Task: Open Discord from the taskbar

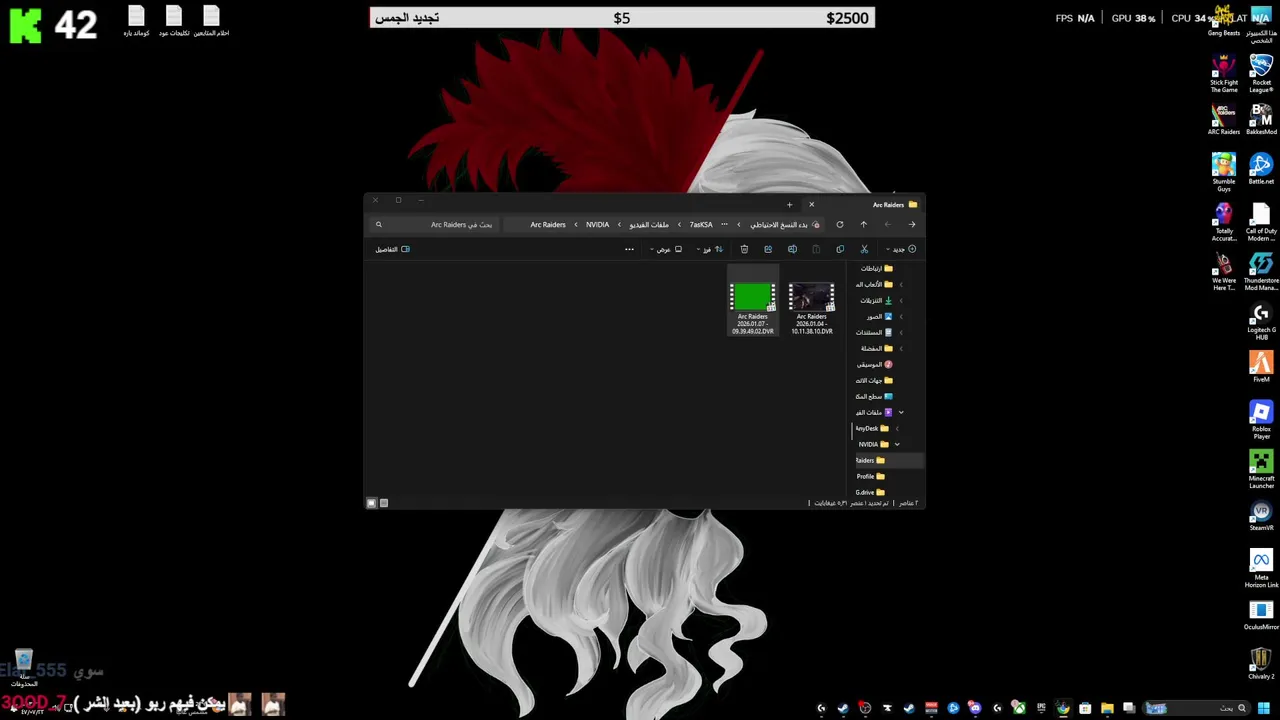Action: [x=974, y=708]
